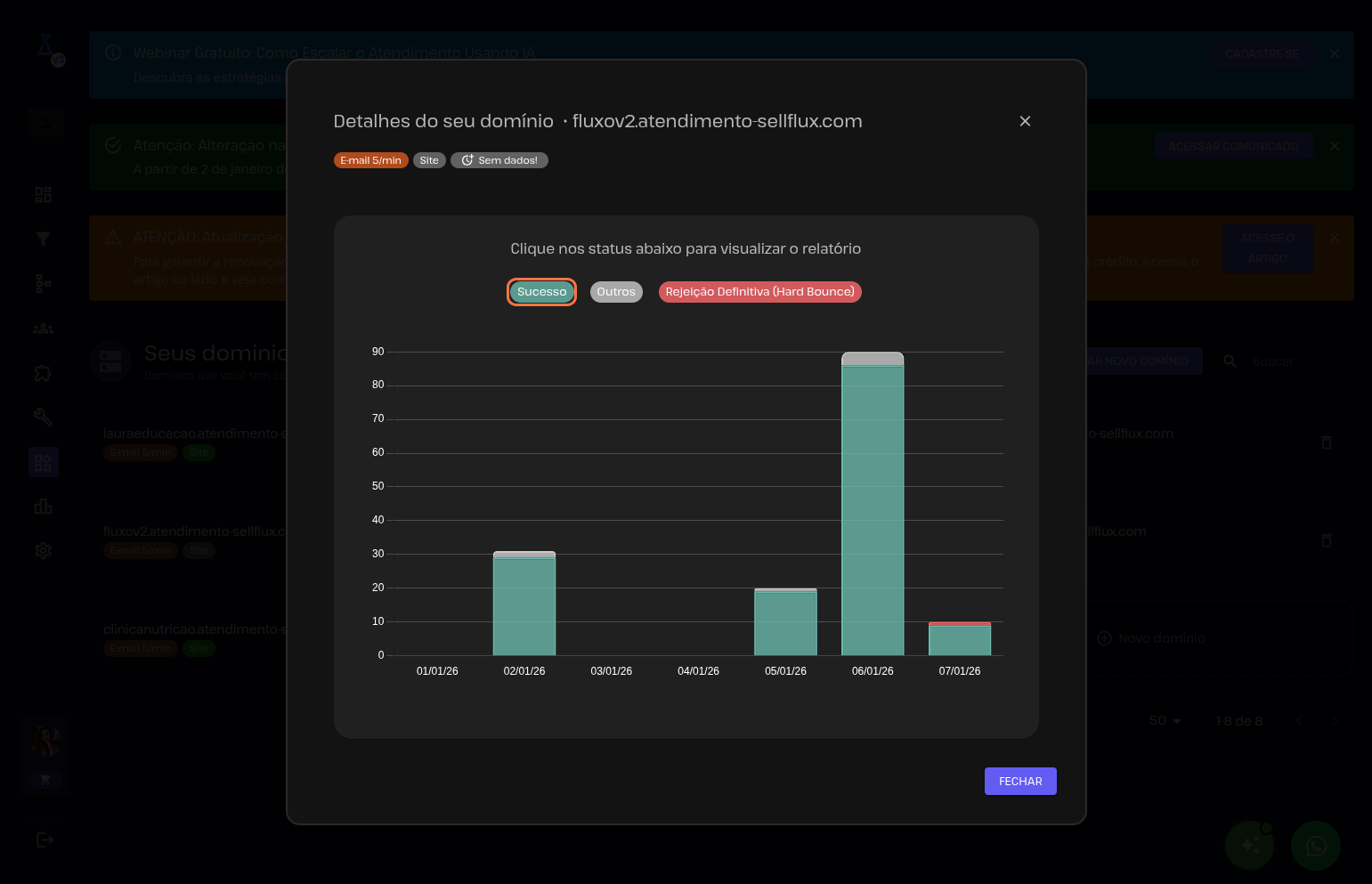Click the Novo domínio add card
This screenshot has height=884, width=1372.
point(1152,638)
